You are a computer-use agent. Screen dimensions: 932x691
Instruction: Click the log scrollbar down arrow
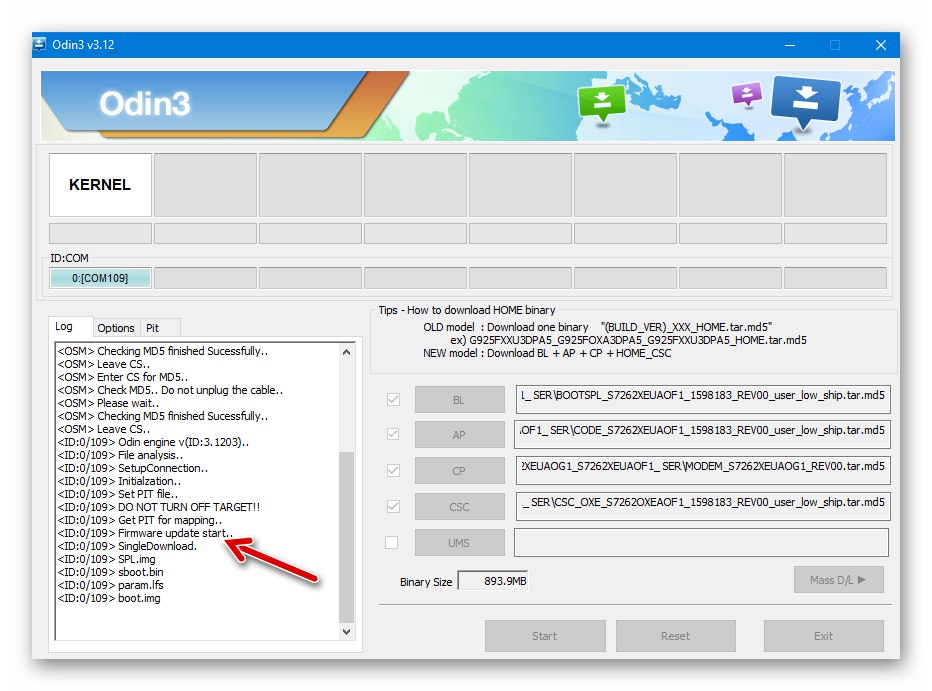click(347, 632)
